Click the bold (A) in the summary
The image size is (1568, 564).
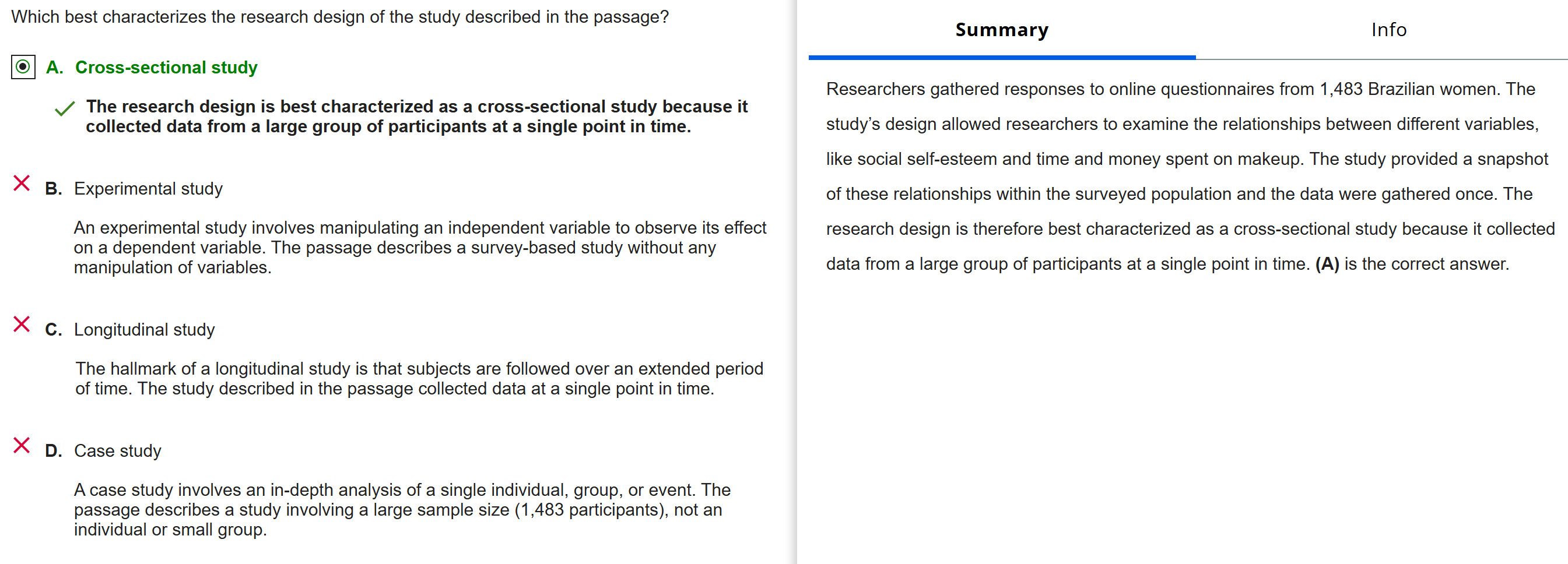1327,264
